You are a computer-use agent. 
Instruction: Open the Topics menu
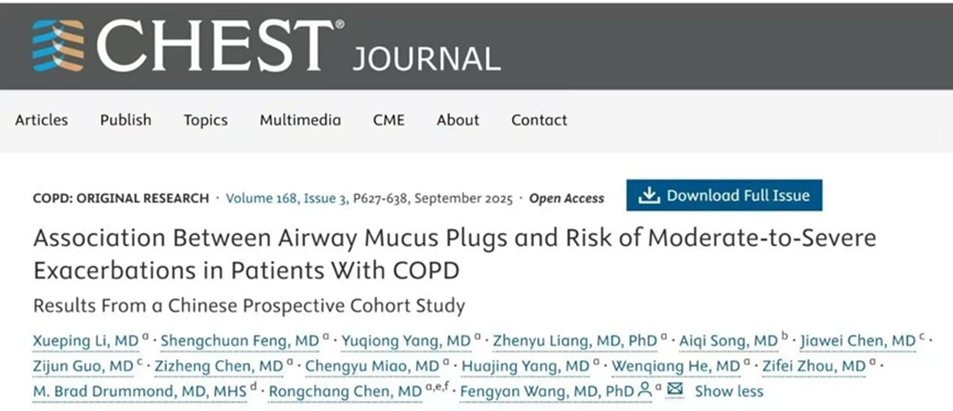pyautogui.click(x=206, y=120)
